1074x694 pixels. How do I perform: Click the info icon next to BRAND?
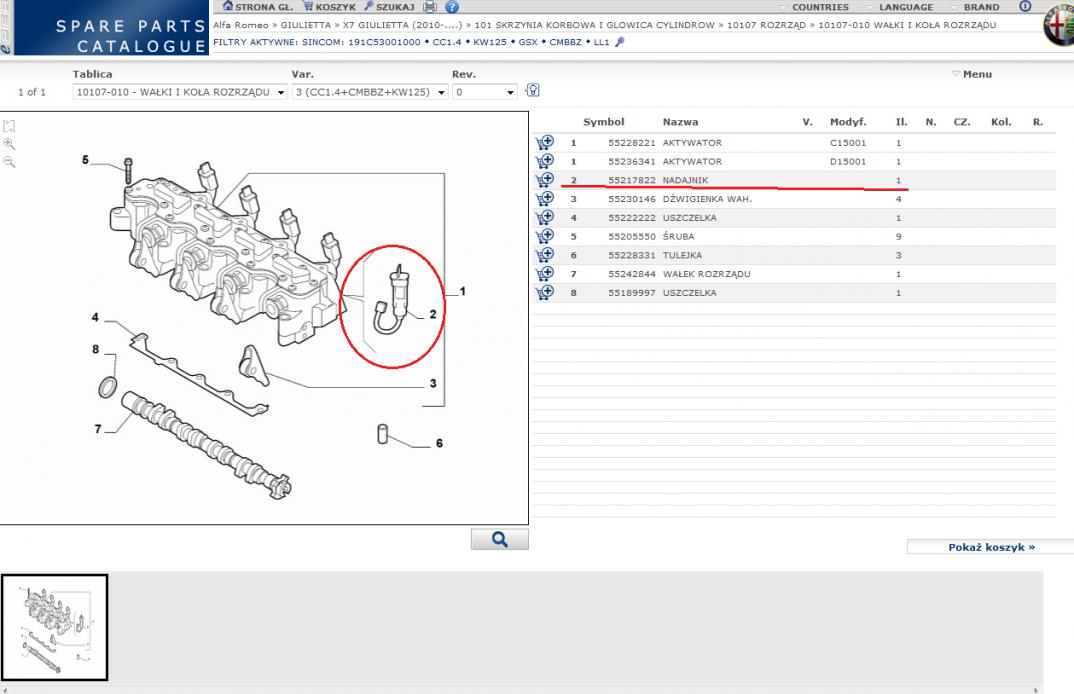point(1025,6)
